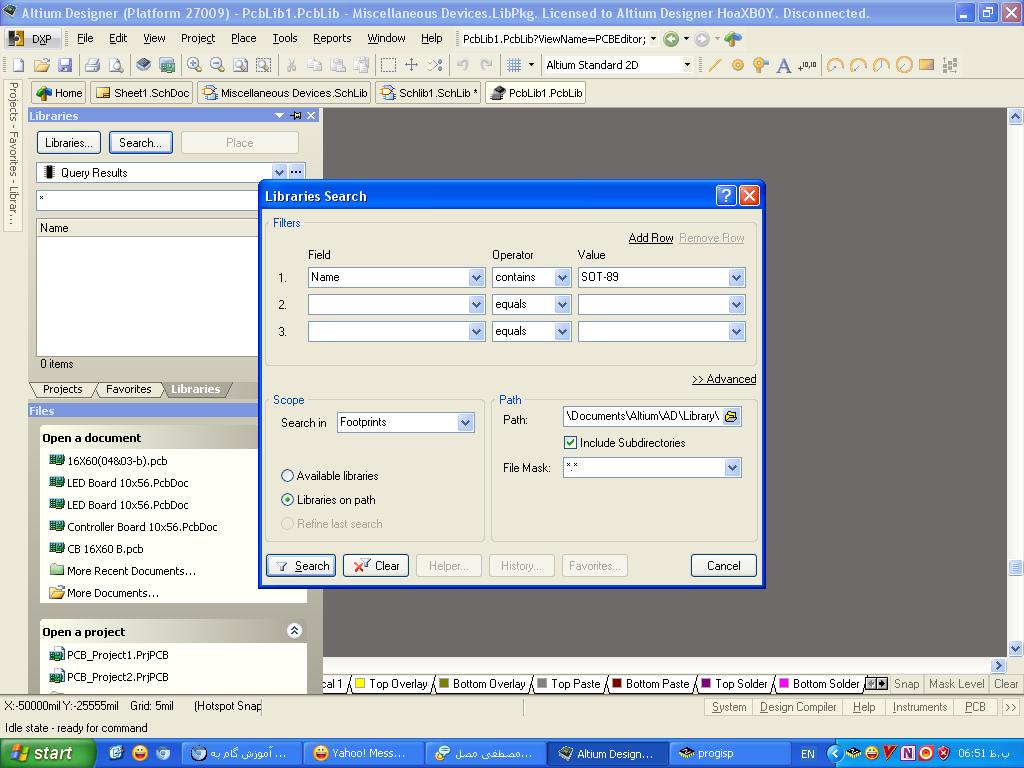Viewport: 1024px width, 768px height.
Task: Select the Available libraries radio button
Action: [287, 475]
